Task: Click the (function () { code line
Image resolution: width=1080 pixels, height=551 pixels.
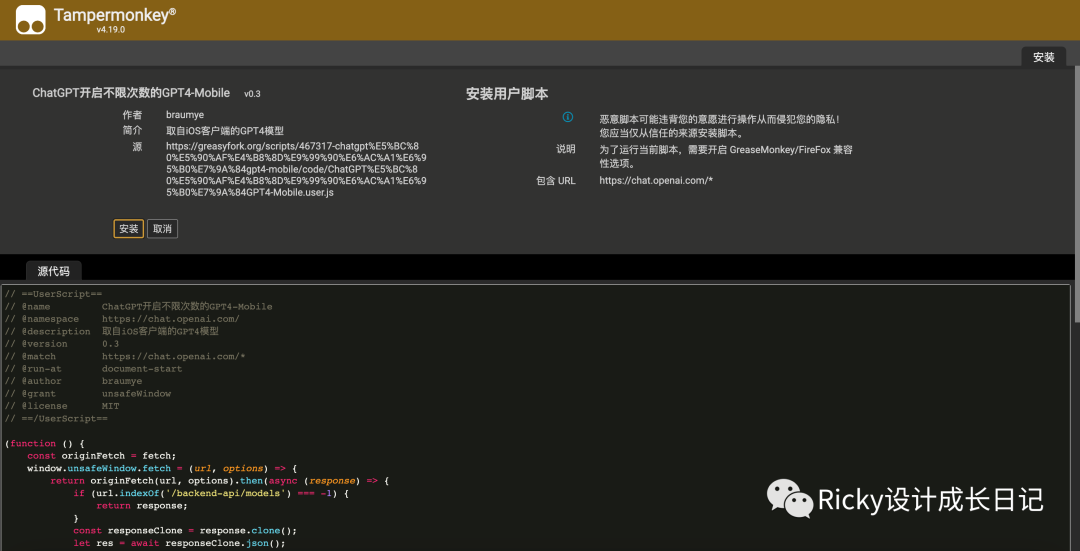Action: [x=44, y=443]
